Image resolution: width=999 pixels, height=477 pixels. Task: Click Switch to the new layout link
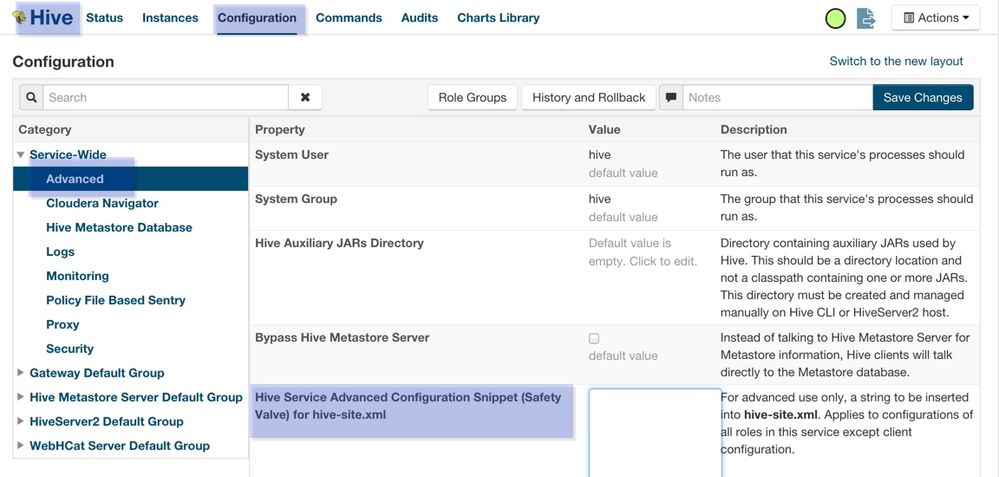click(x=896, y=61)
